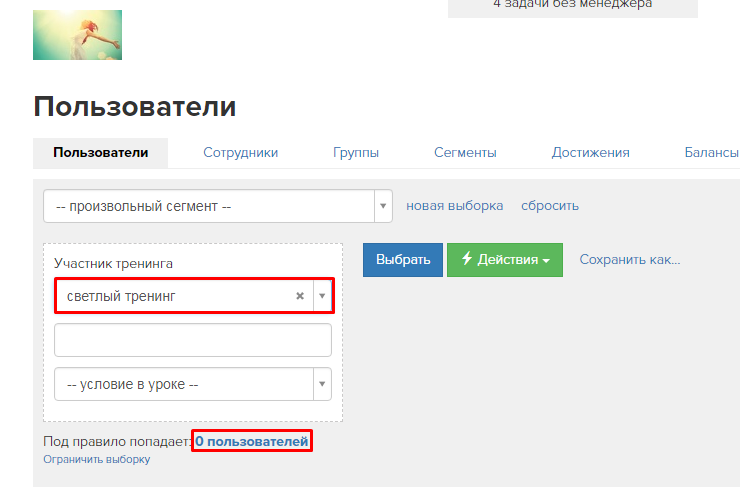Click the '-- произвольный сегмент --' field text
Viewport: 740px width, 487px height.
(143, 206)
